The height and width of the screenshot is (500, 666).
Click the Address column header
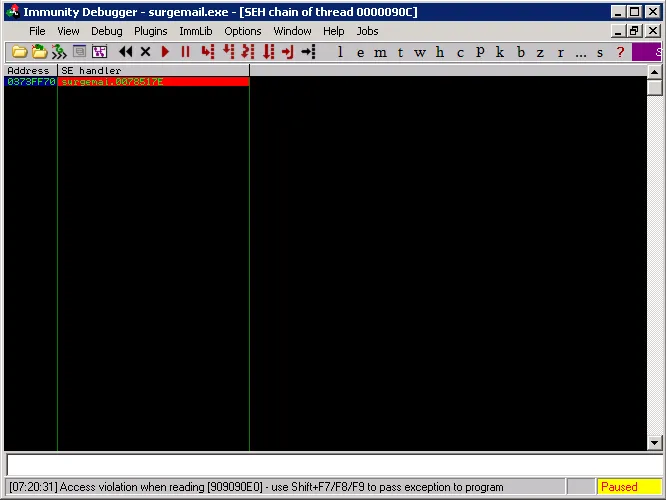(30, 71)
